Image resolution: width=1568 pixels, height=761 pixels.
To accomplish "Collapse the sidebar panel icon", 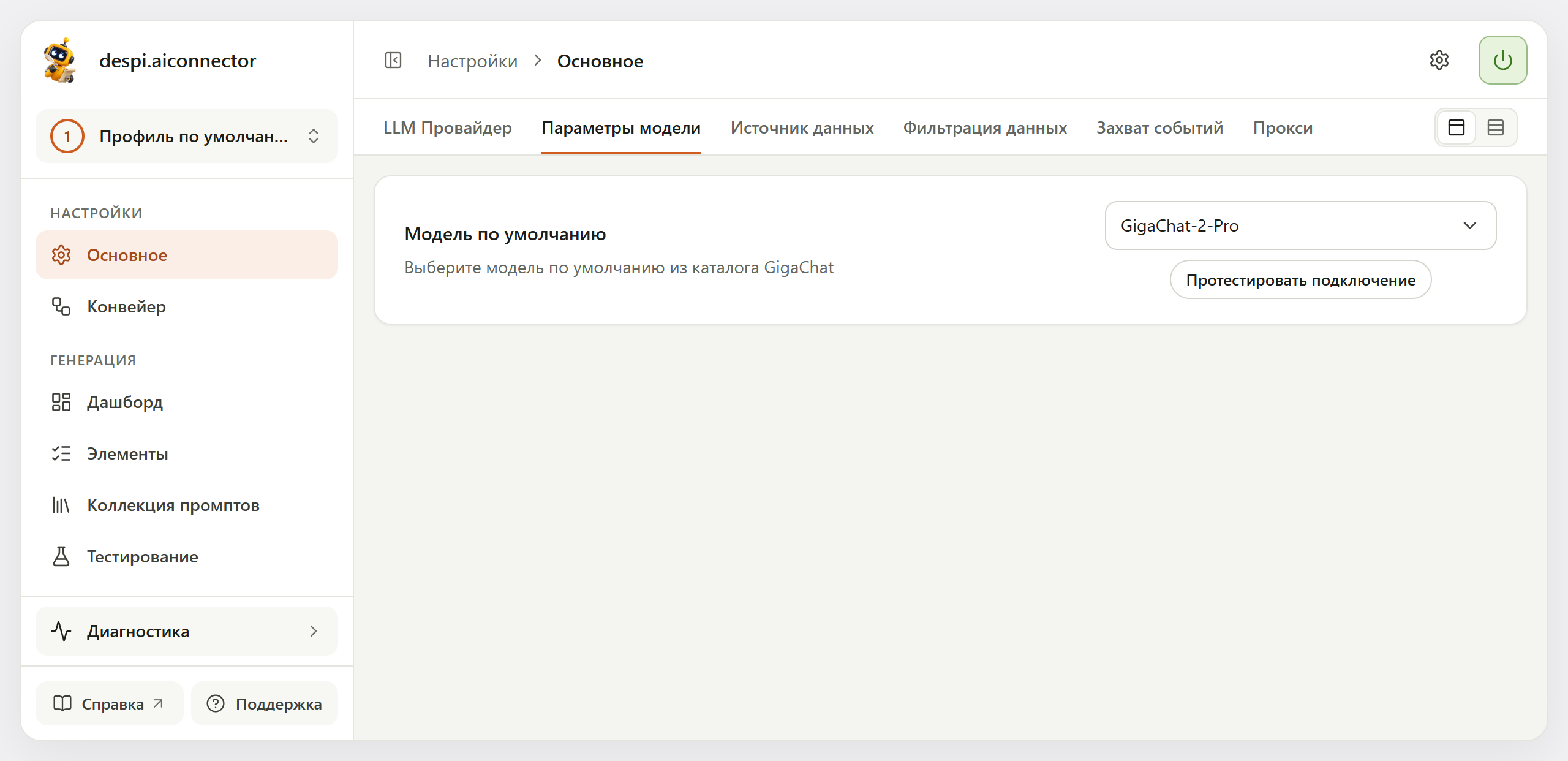I will (393, 60).
